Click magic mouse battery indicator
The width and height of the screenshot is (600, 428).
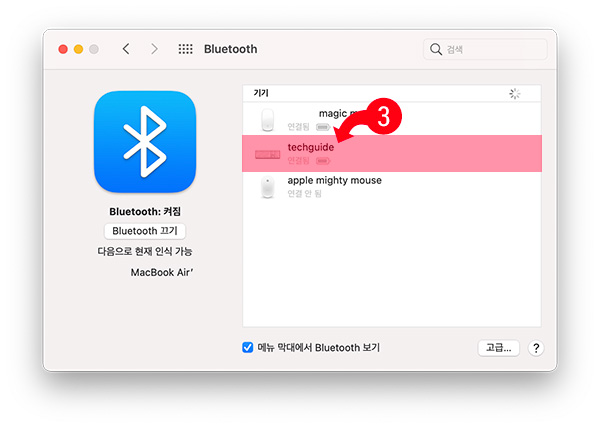pyautogui.click(x=323, y=127)
